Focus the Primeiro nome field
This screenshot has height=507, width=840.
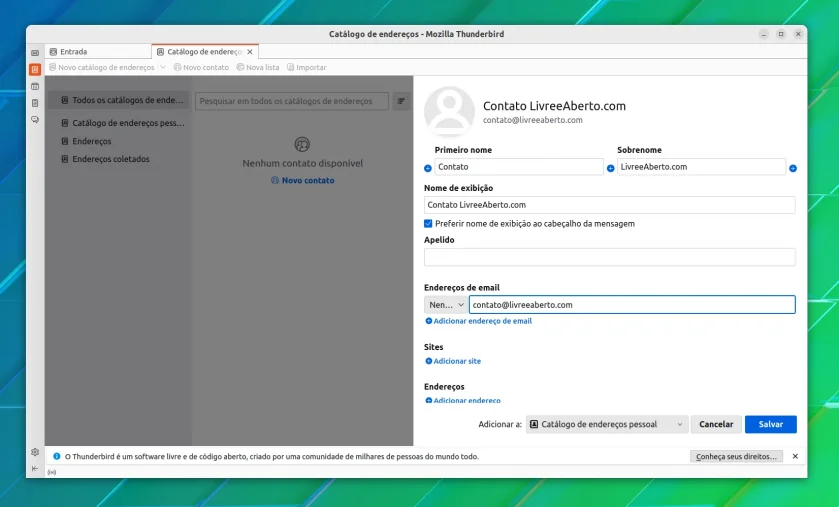(519, 167)
